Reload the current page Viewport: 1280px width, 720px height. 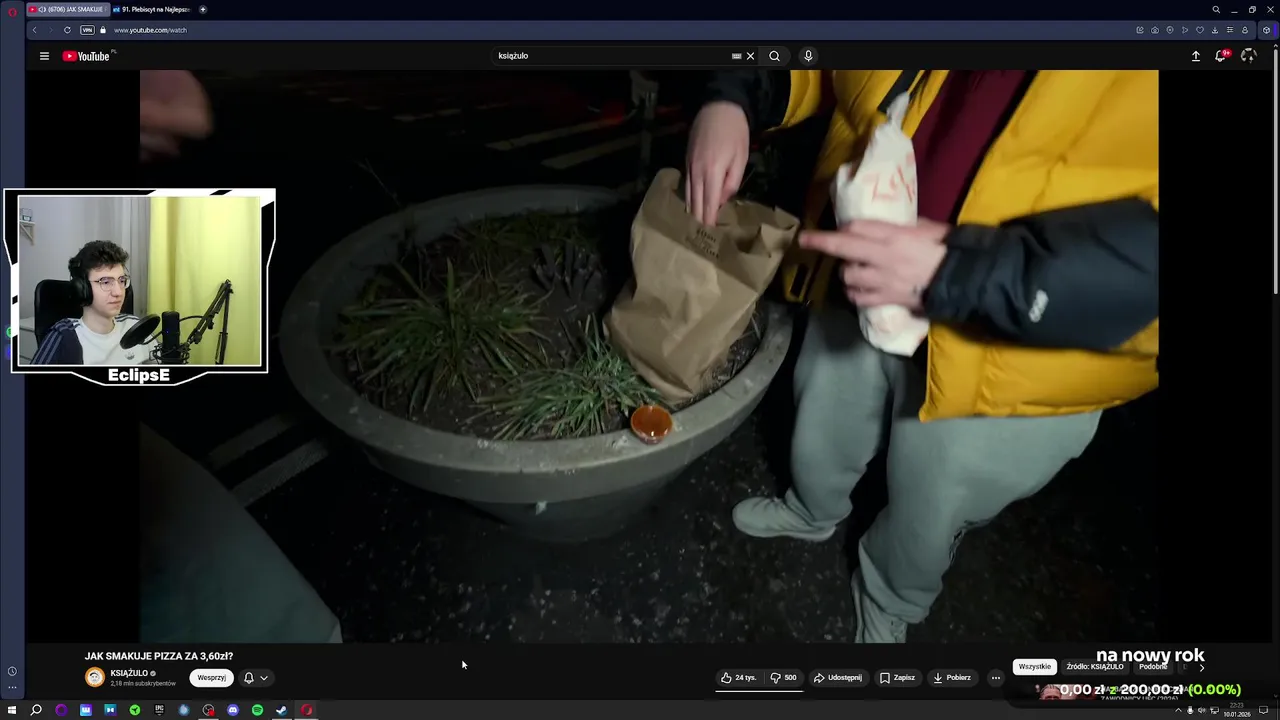(x=67, y=30)
